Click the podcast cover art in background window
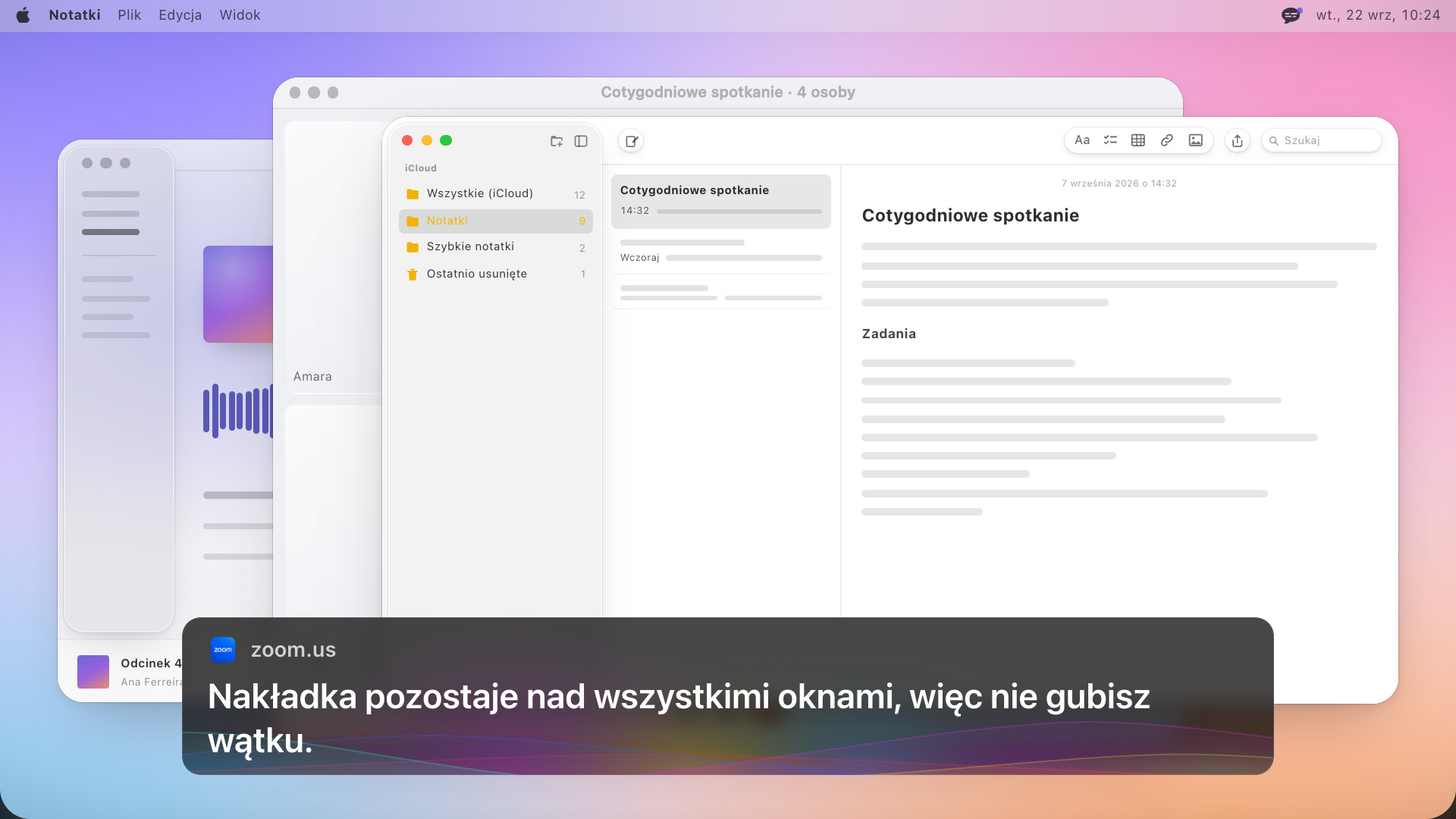The width and height of the screenshot is (1456, 819). pos(238,294)
